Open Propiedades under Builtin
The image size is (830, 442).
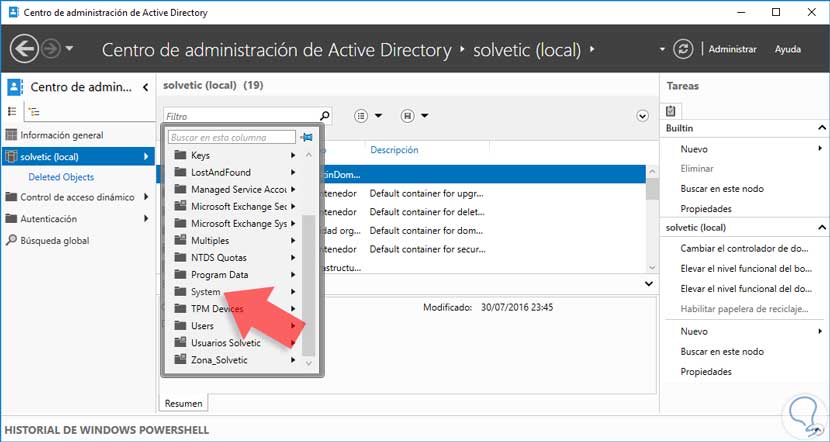[706, 209]
